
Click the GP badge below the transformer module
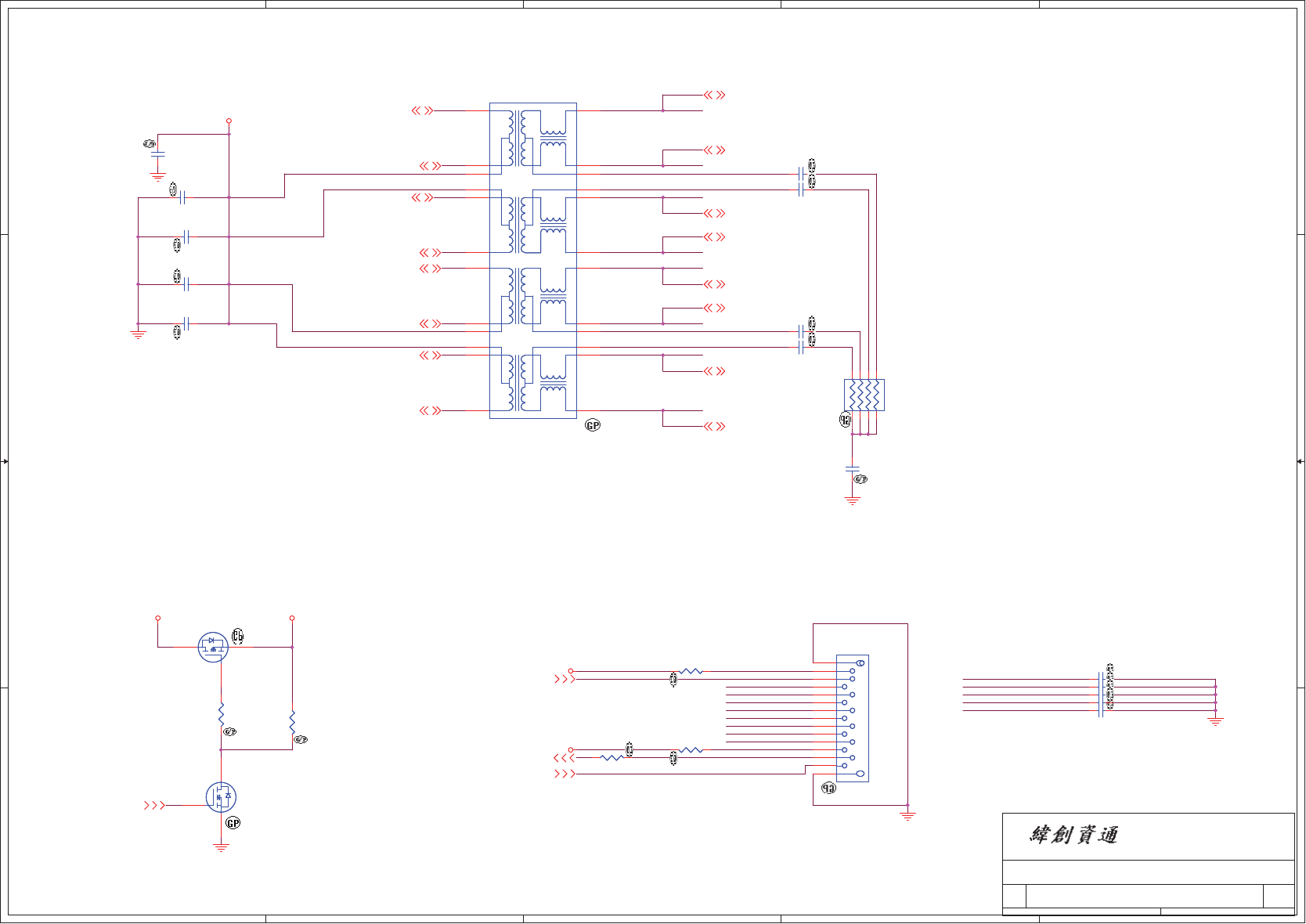point(593,425)
